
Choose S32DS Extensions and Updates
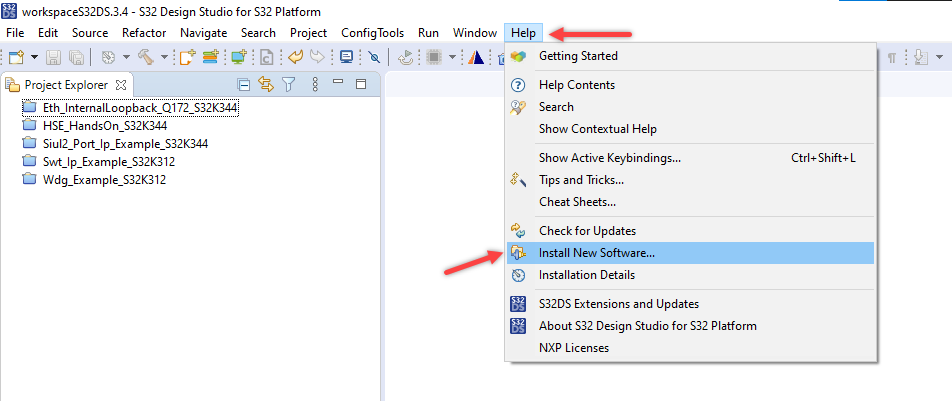tap(690, 304)
